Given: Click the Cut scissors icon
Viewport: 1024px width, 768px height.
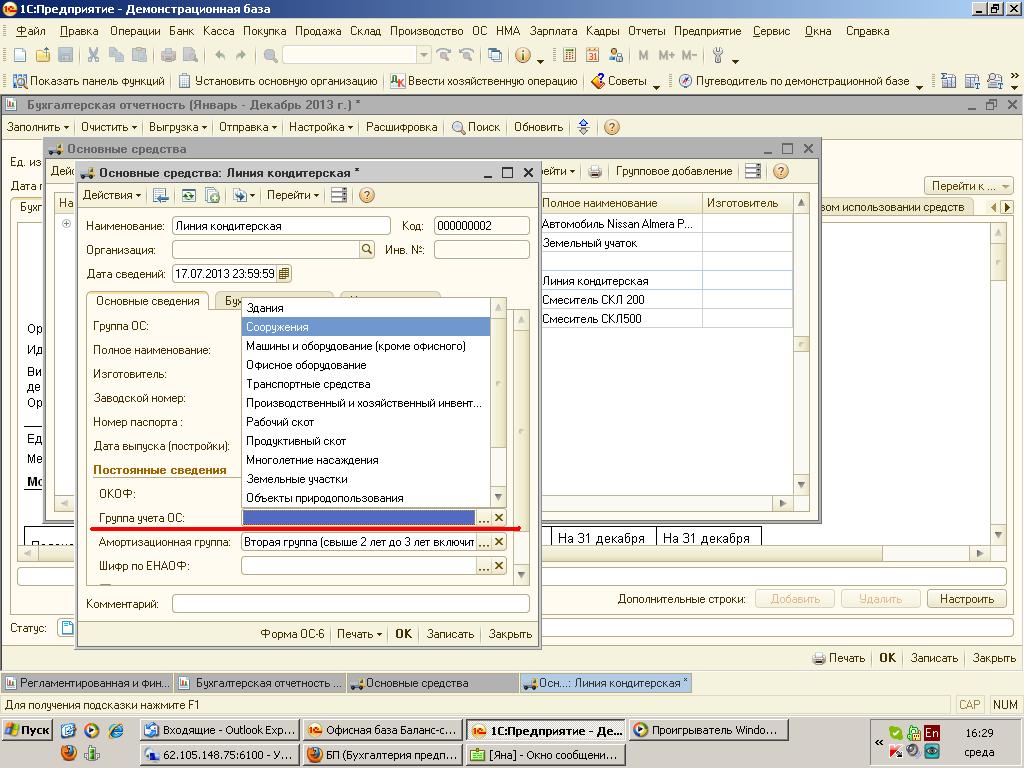Looking at the screenshot, I should 93,56.
